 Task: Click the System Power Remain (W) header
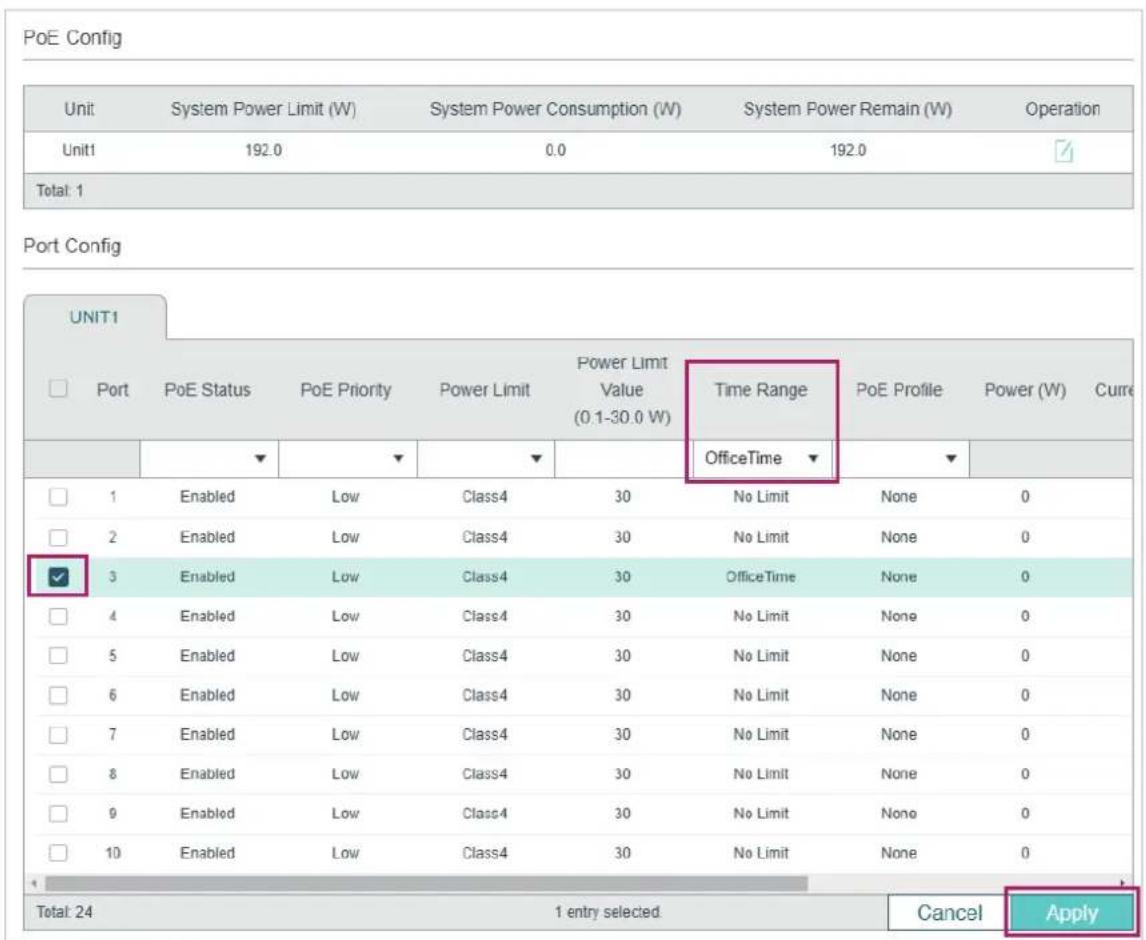tap(848, 109)
